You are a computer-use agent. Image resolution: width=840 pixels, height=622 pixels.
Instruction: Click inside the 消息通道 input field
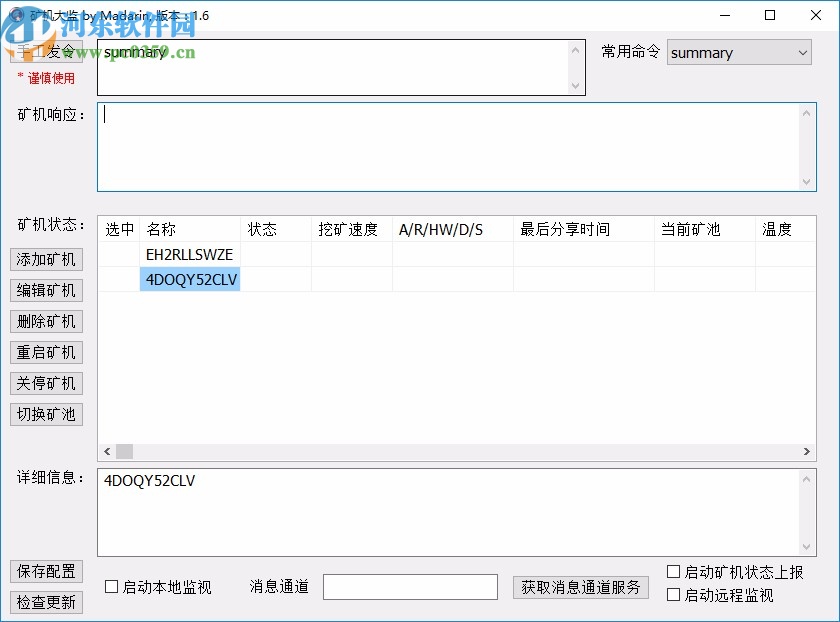click(410, 587)
